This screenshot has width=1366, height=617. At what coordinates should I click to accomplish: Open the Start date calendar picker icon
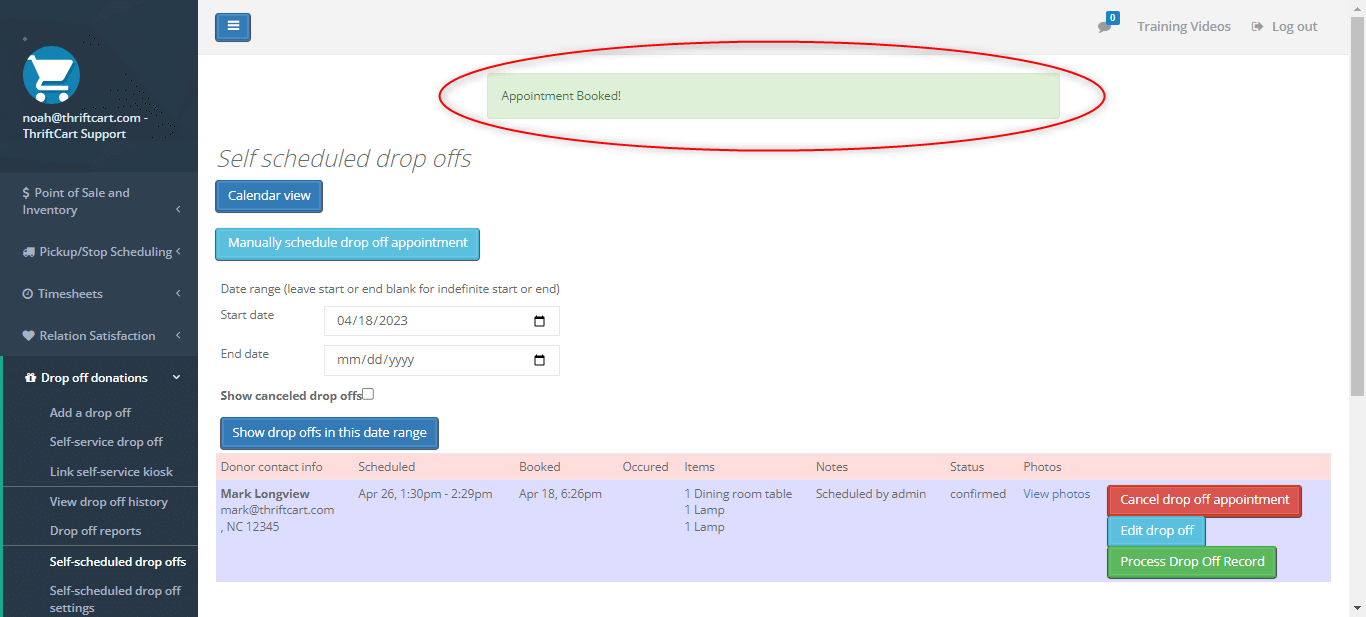click(x=540, y=321)
